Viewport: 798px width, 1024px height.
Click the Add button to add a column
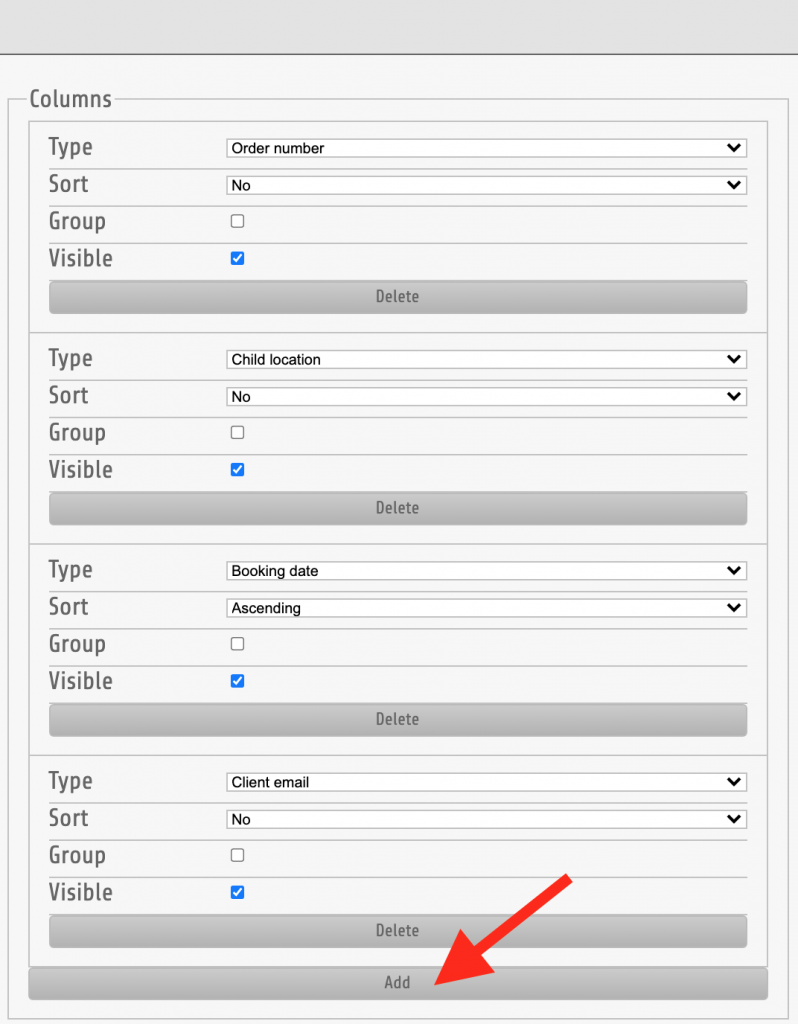pos(398,984)
